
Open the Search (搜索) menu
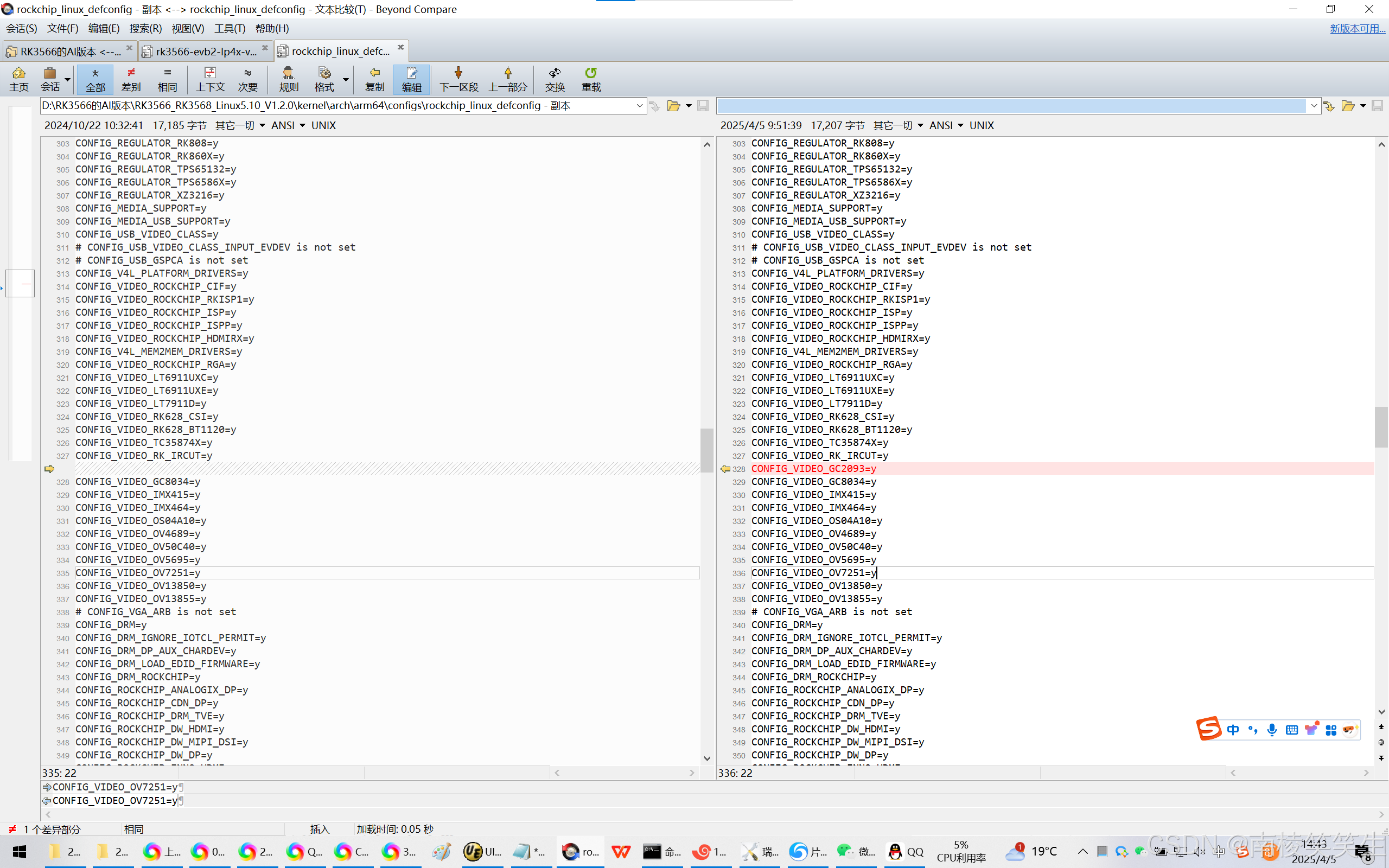click(x=145, y=28)
